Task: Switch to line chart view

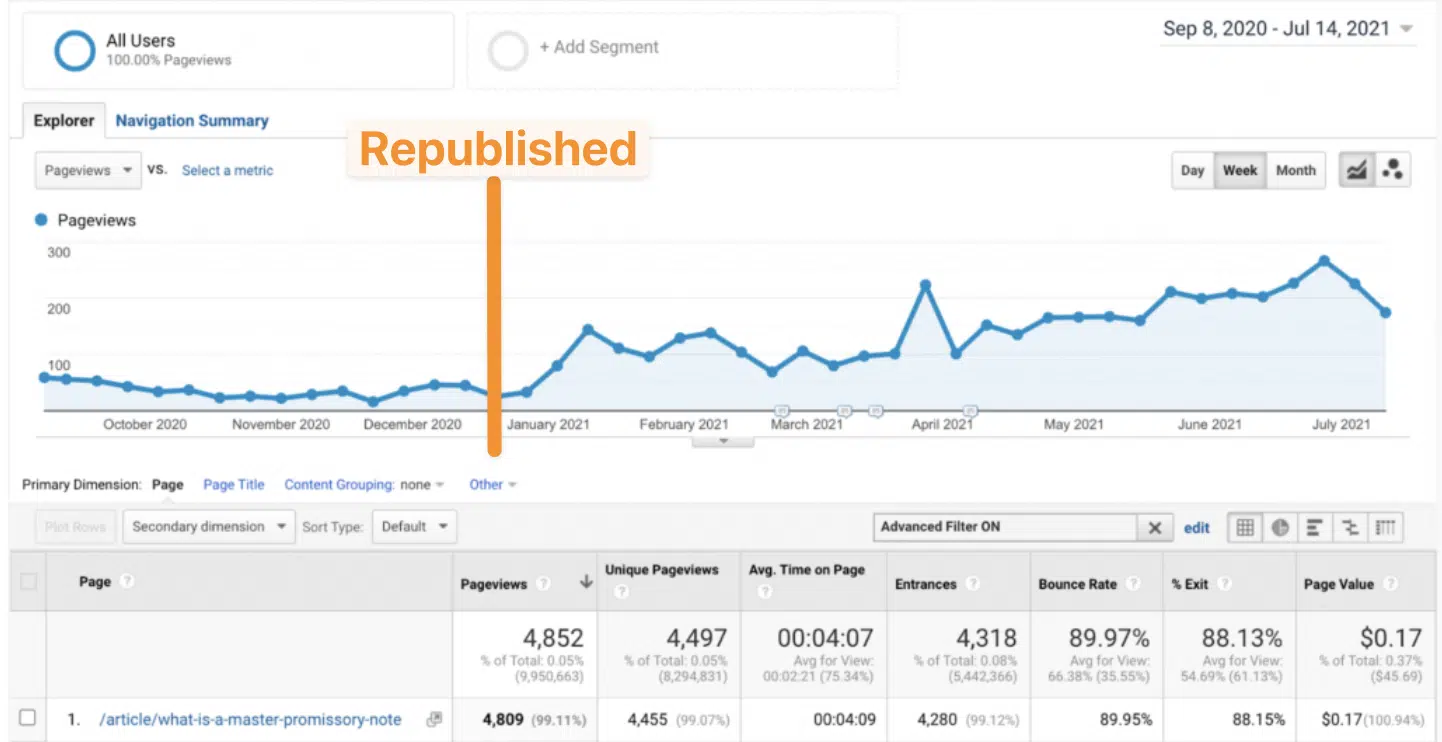Action: (x=1356, y=170)
